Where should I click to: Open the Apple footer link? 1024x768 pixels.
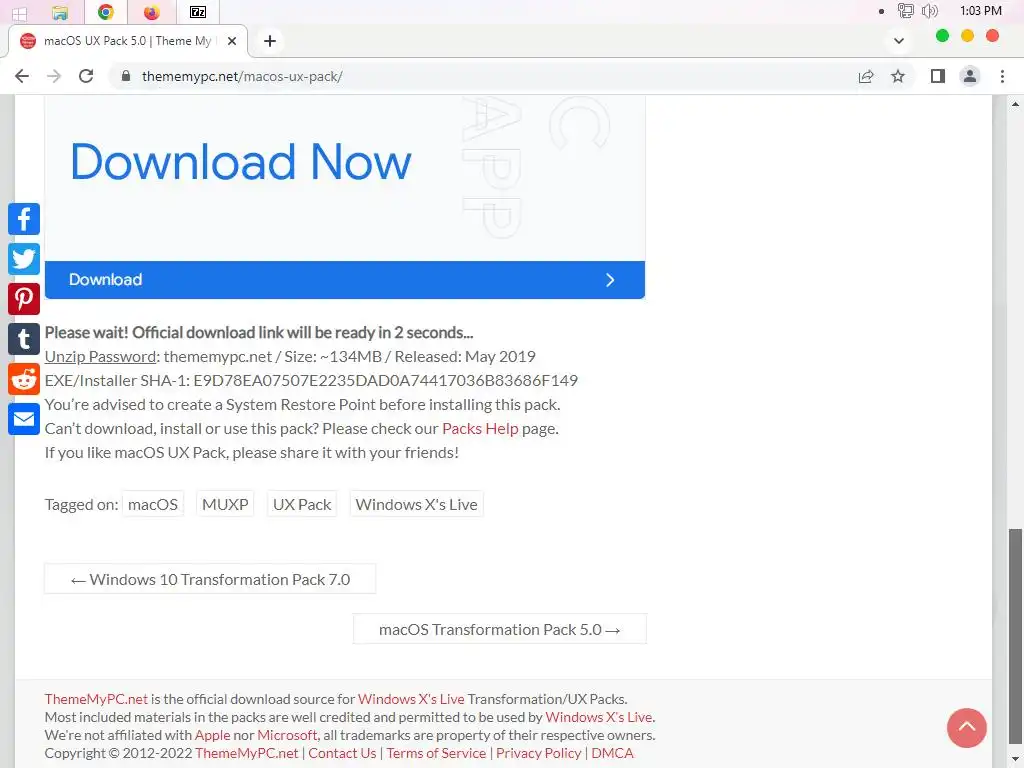212,735
